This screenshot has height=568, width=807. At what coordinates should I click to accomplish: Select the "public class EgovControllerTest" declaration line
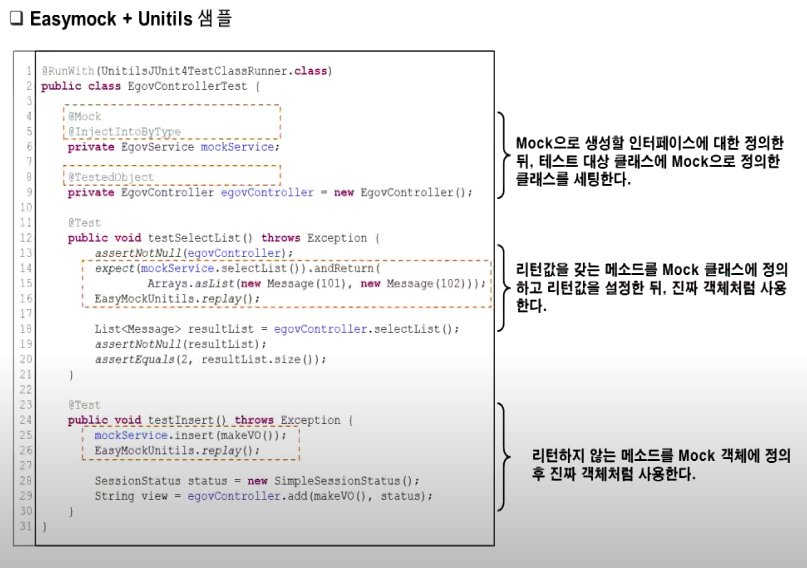[151, 86]
